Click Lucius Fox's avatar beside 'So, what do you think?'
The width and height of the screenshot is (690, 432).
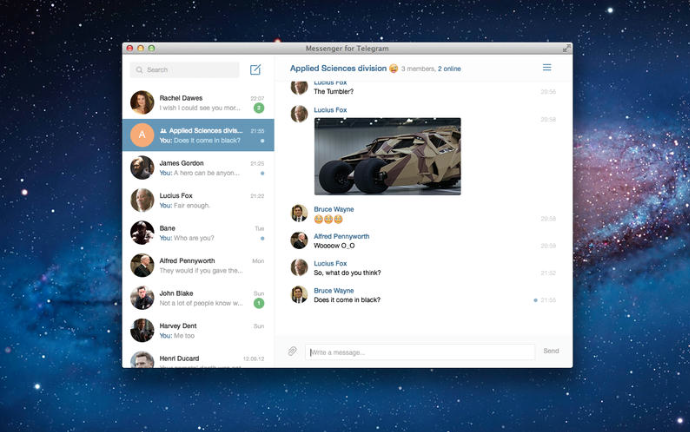coord(299,267)
